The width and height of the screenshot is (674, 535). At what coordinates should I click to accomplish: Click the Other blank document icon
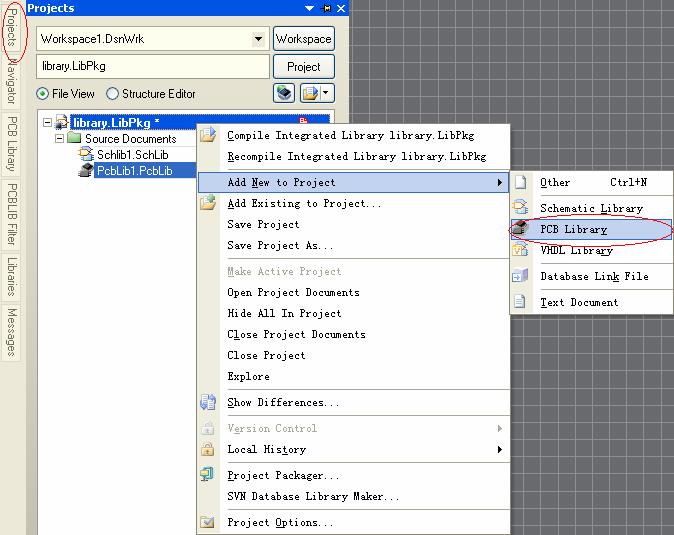(521, 182)
